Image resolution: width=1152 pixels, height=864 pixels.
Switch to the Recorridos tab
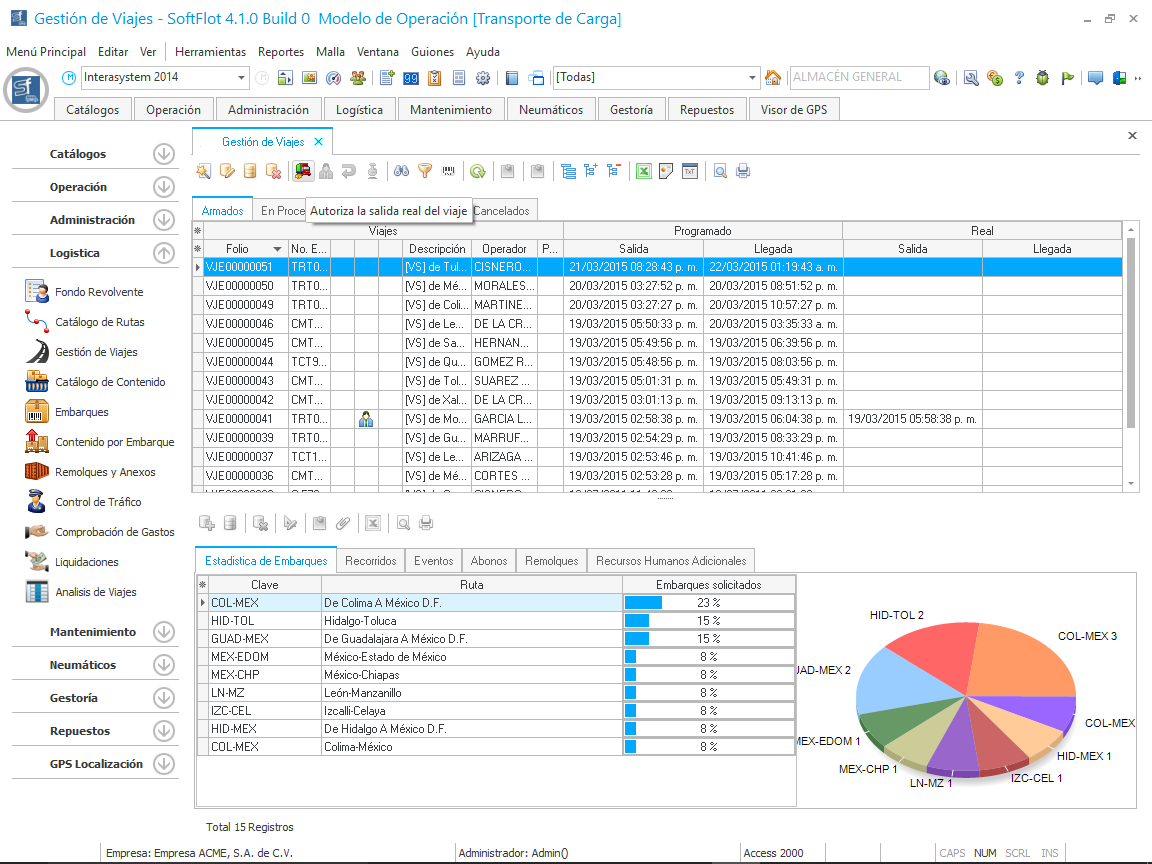(x=370, y=561)
